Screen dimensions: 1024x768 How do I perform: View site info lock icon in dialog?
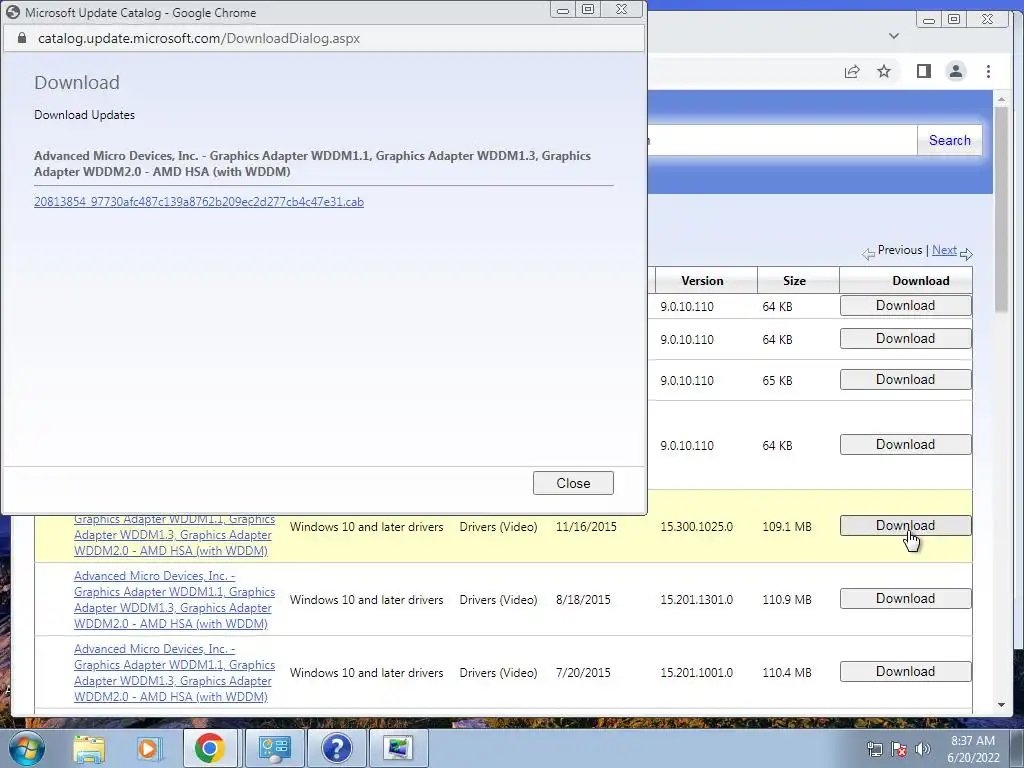coord(22,39)
